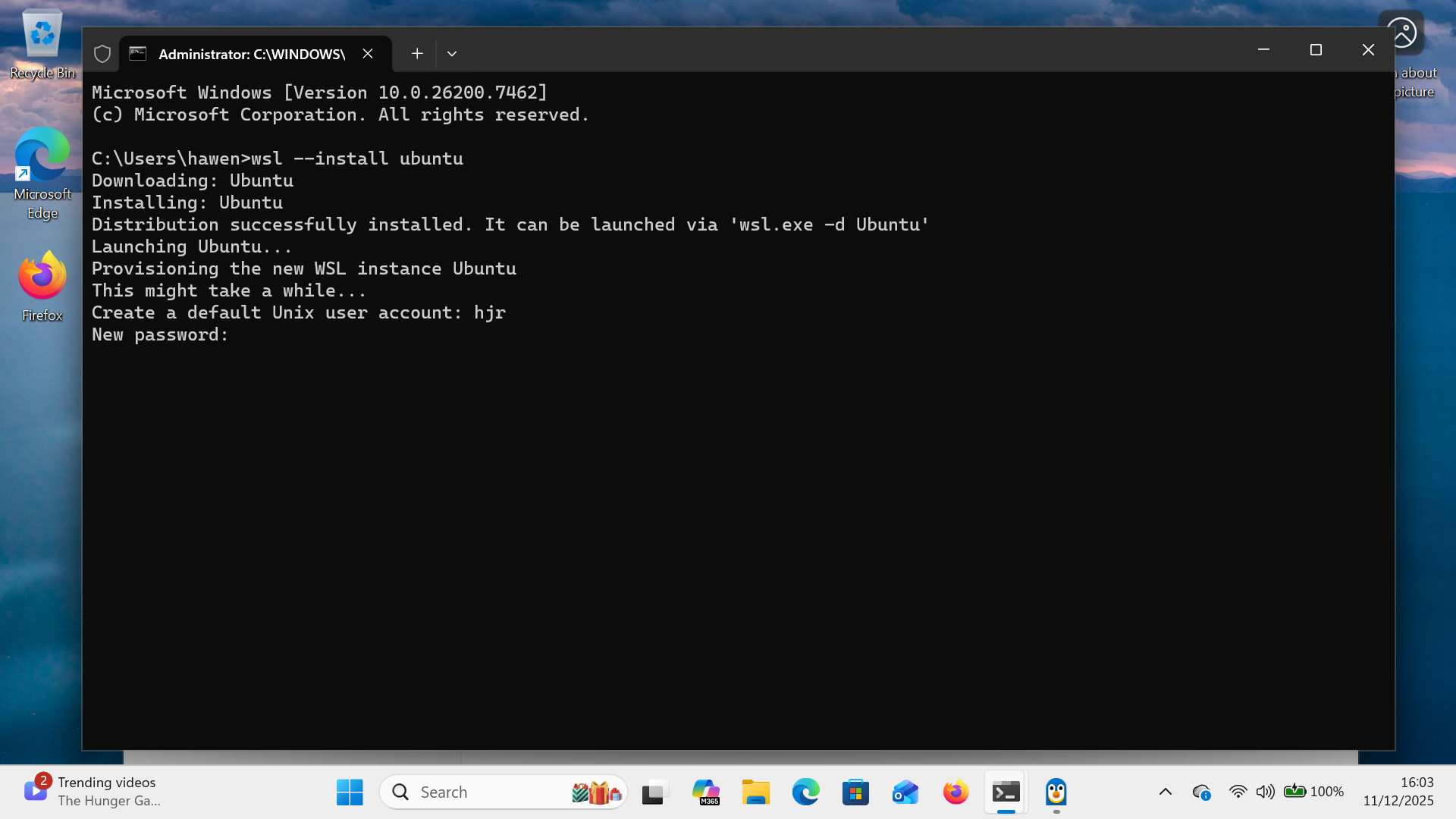
Task: Select the Windows Terminal taskbar icon
Action: pyautogui.click(x=1006, y=791)
